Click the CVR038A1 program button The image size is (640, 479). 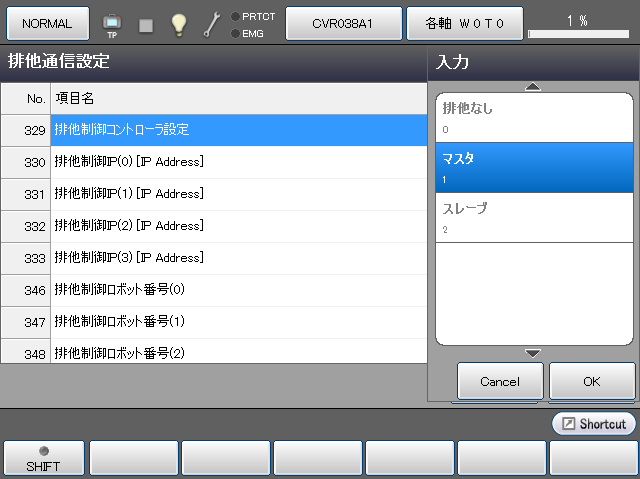(x=343, y=23)
